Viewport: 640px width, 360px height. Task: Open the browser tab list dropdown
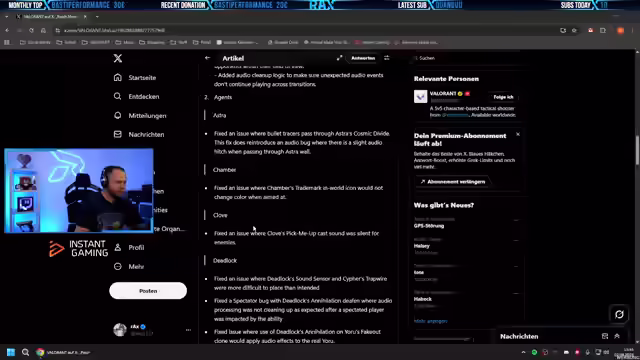tap(7, 17)
